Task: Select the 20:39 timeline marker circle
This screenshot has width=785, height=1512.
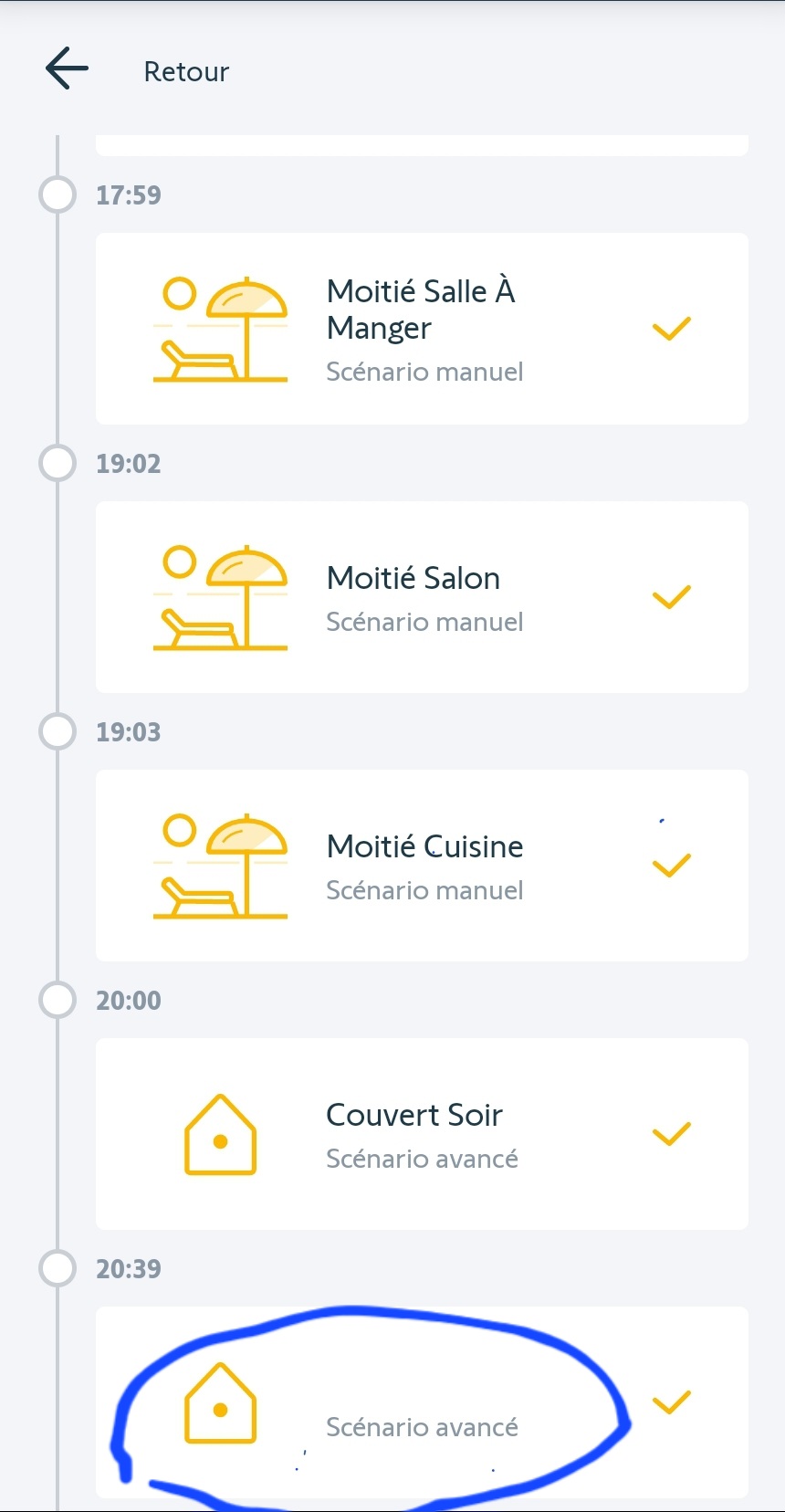Action: tap(58, 1268)
